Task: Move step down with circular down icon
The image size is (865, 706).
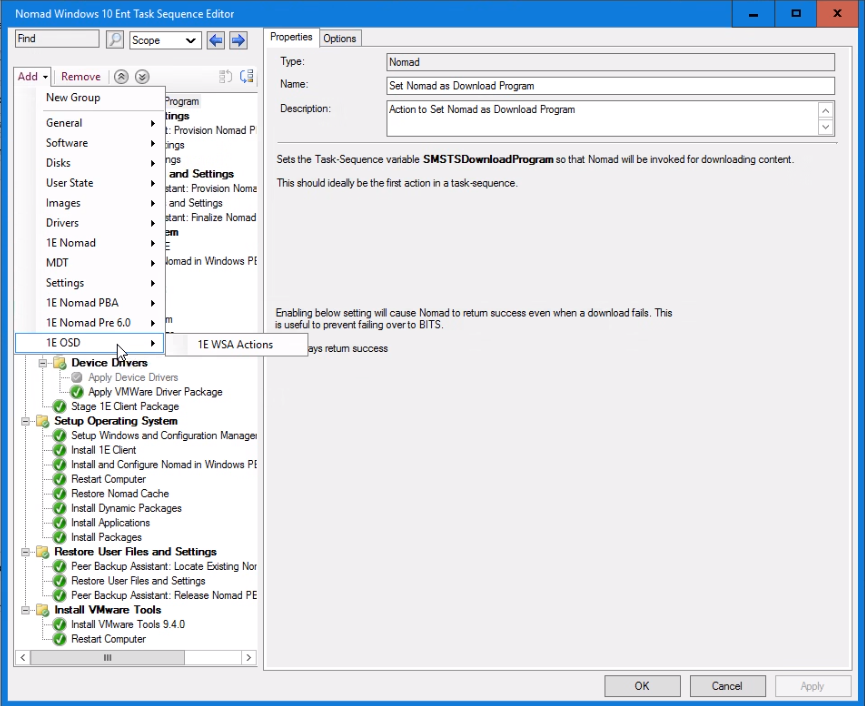Action: tap(142, 77)
